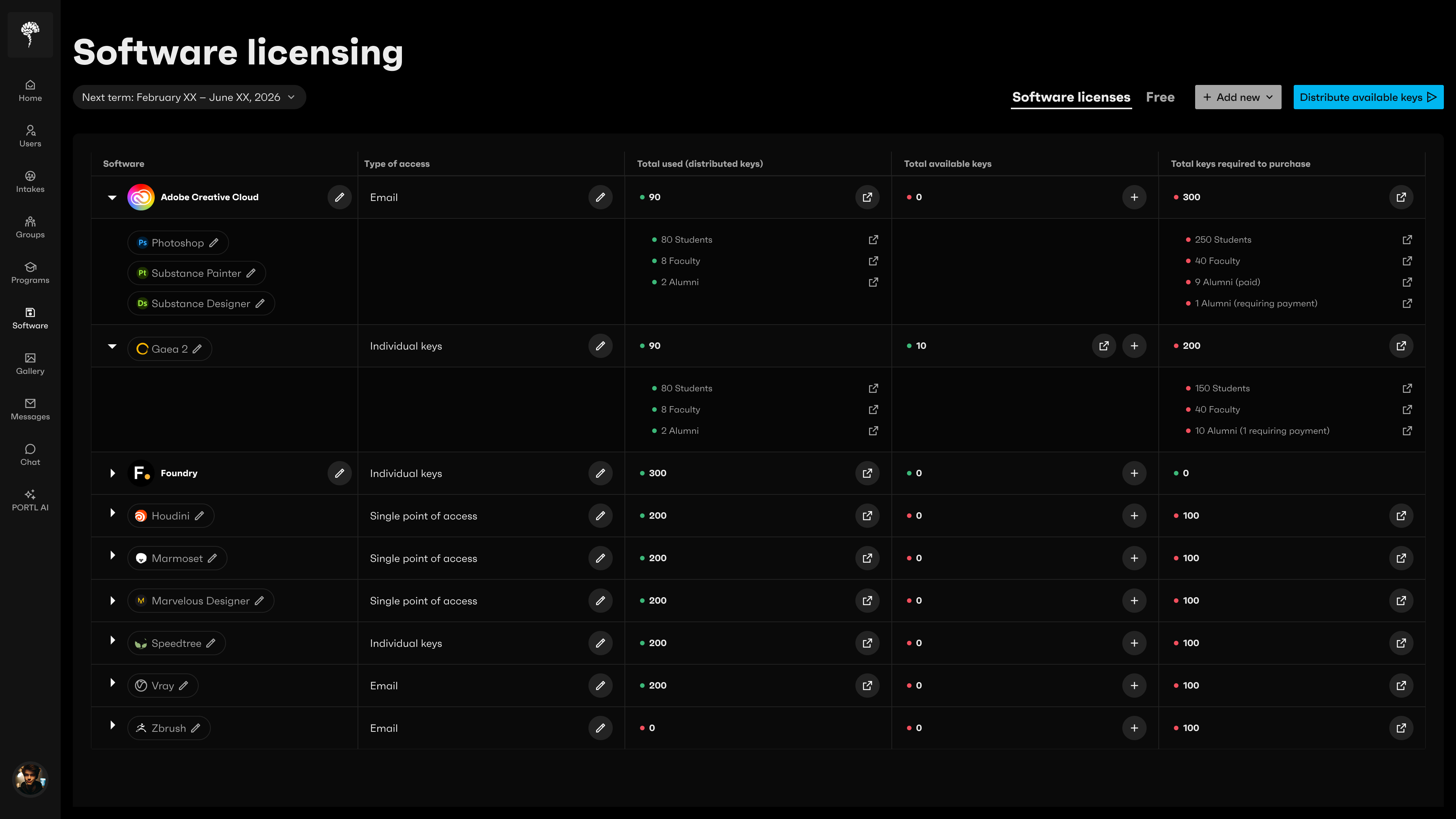Click the user profile avatar

30,780
